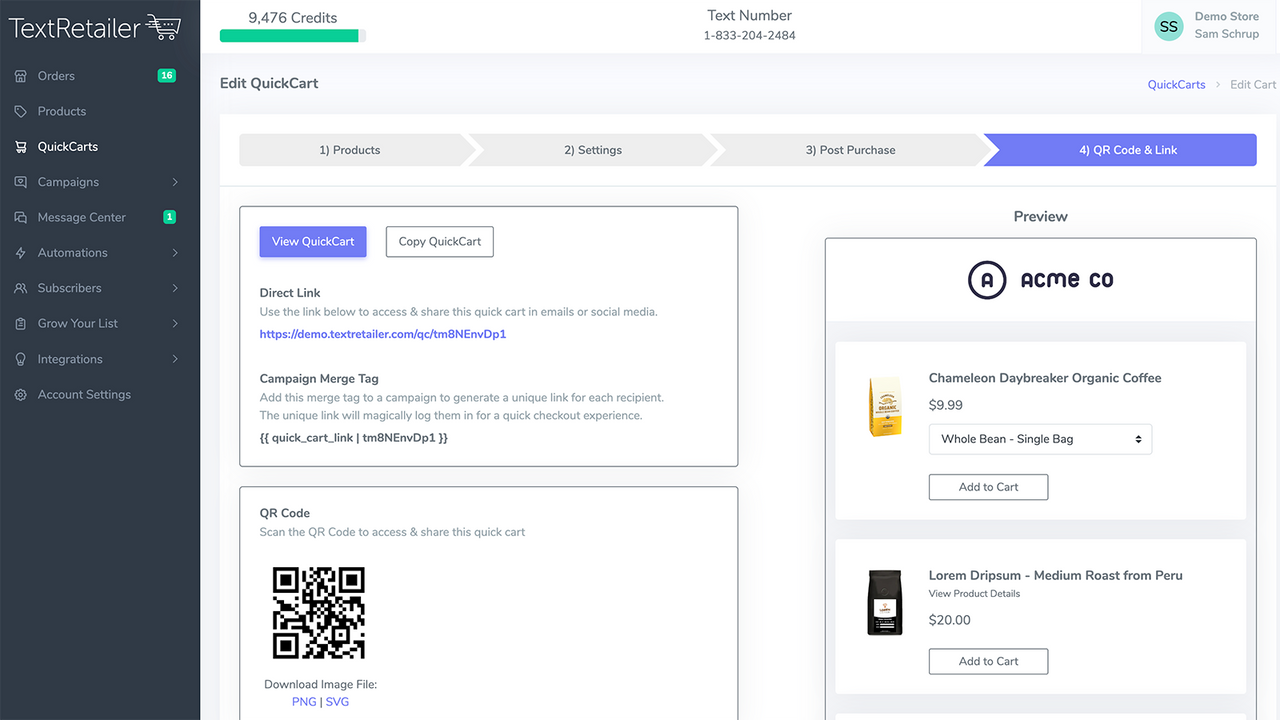Click the Message Center badge showing 1
1280x720 pixels.
(169, 217)
